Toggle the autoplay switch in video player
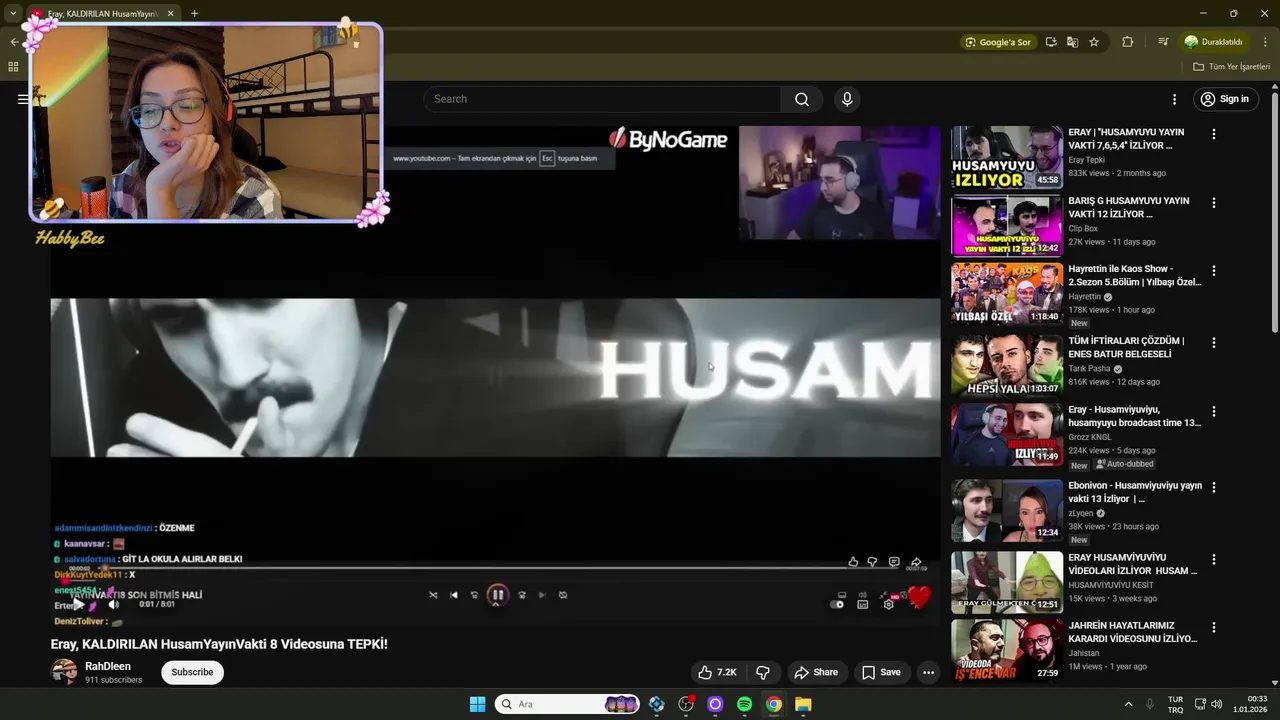This screenshot has width=1280, height=720. point(839,604)
